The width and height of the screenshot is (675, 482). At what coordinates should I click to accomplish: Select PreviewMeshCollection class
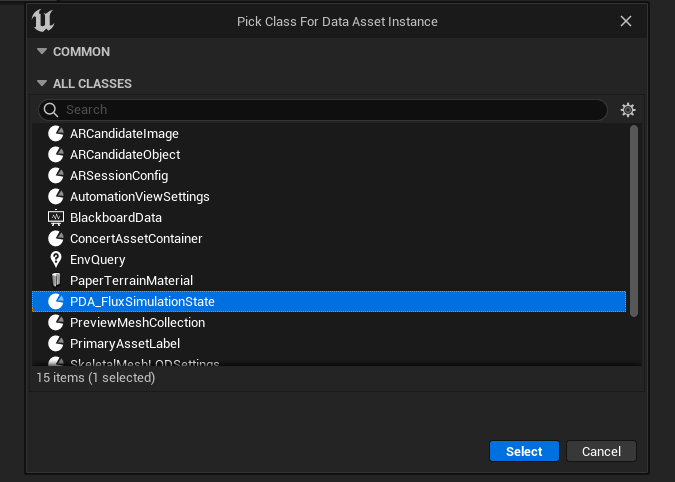coord(137,322)
